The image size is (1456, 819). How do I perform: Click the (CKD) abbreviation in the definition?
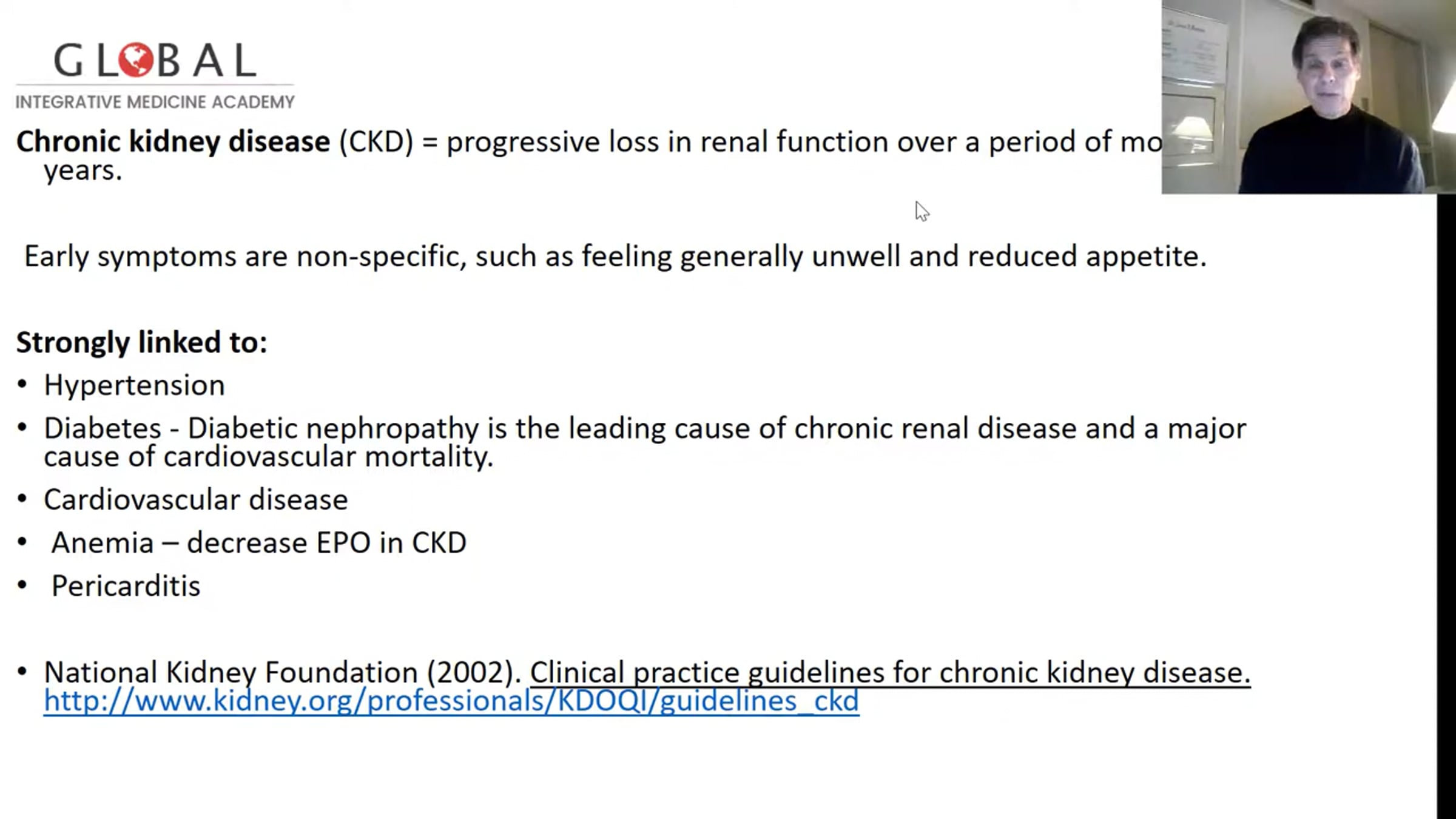[x=376, y=142]
